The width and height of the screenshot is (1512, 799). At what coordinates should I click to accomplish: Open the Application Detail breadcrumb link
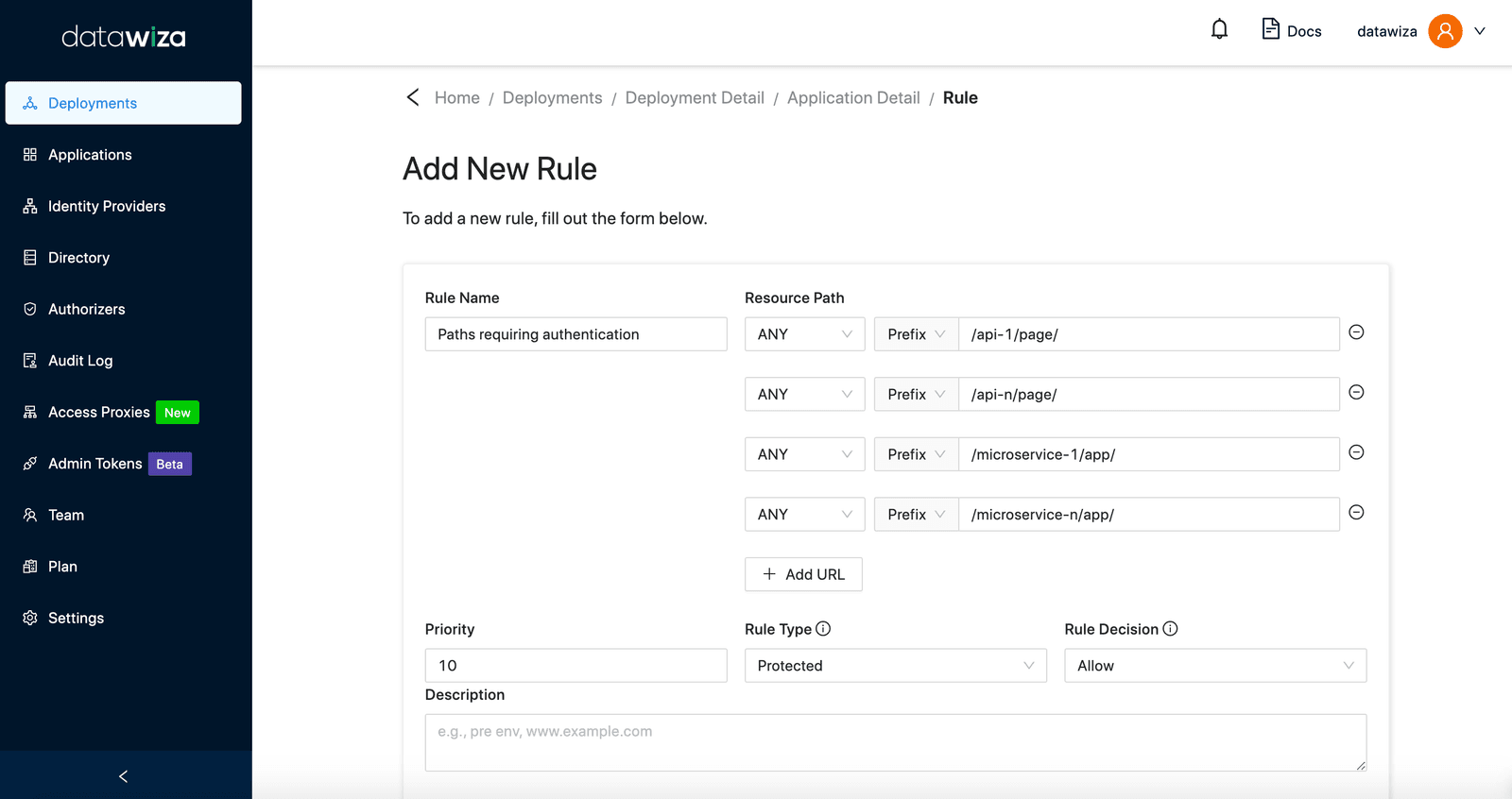point(853,98)
